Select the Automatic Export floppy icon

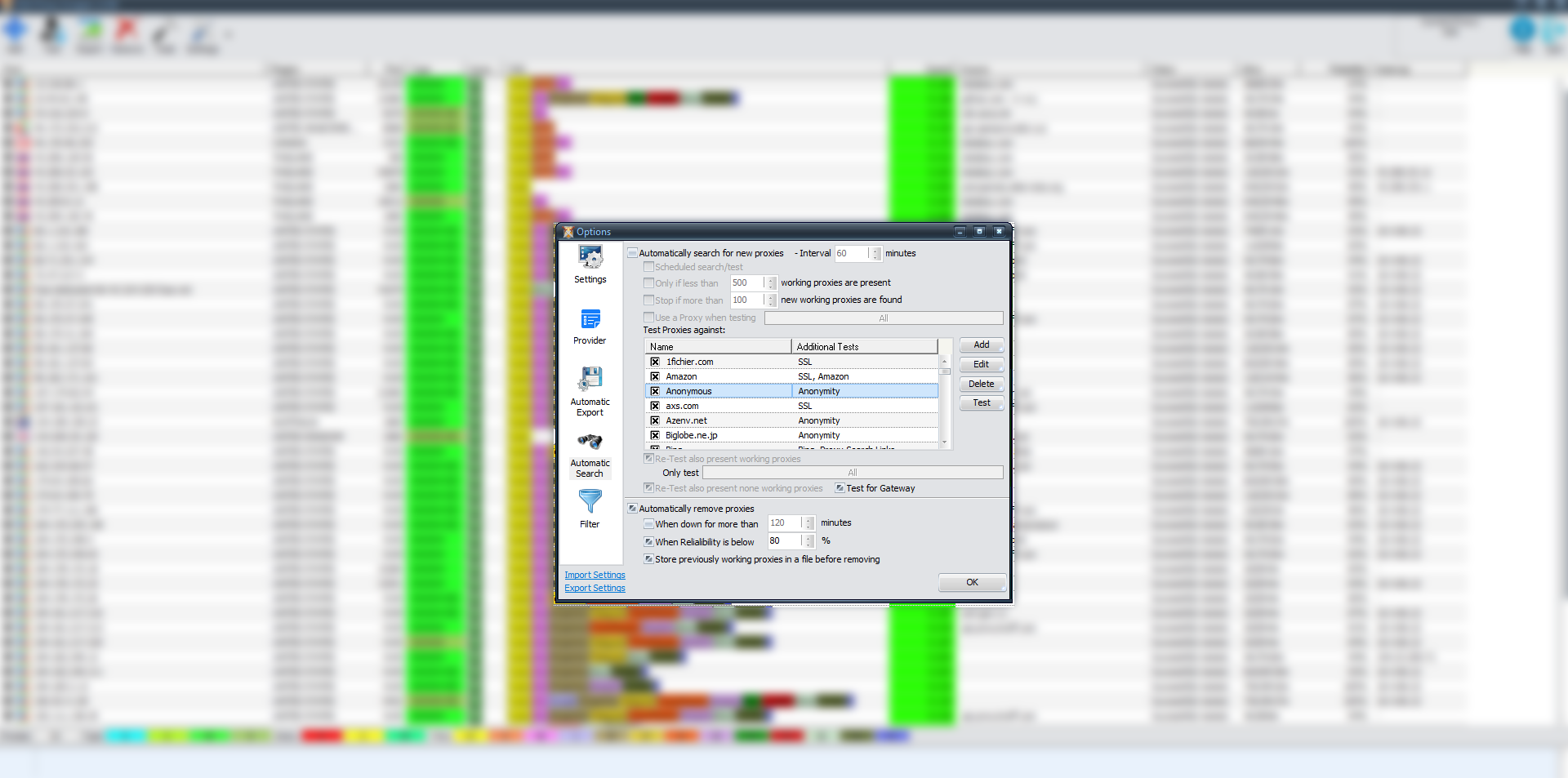[x=590, y=380]
